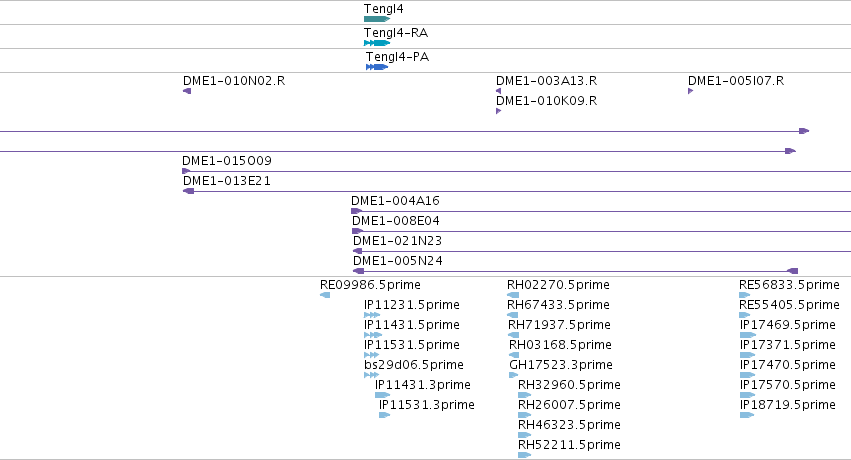851x460 pixels.
Task: Select the IP11531.5prime EST glyph
Action: (x=371, y=355)
